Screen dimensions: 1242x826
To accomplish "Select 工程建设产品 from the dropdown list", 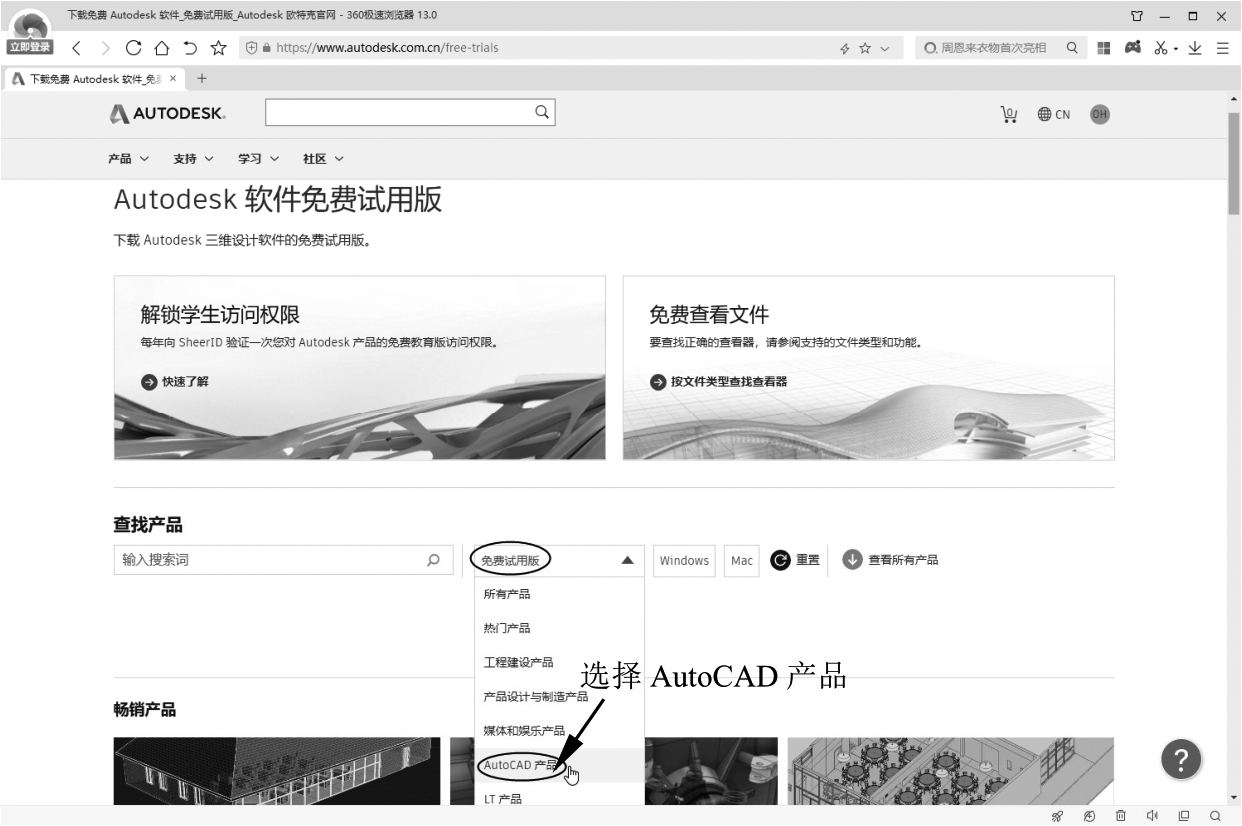I will (559, 662).
